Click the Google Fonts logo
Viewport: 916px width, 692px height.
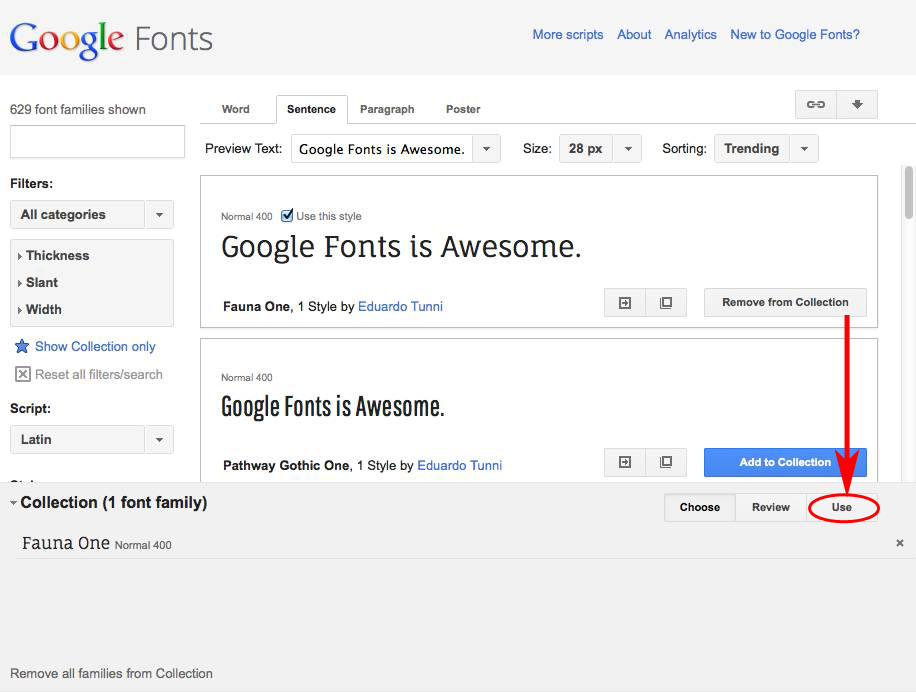coord(111,40)
